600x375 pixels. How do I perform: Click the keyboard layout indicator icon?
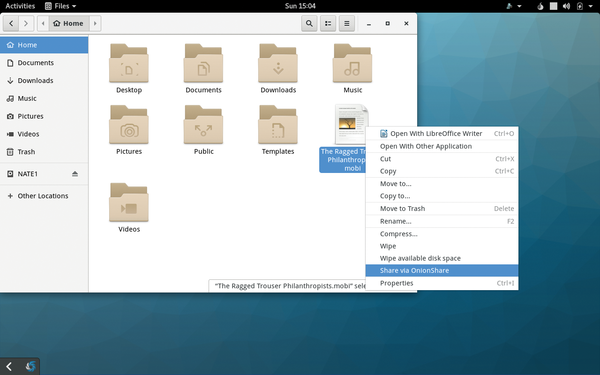coord(553,6)
